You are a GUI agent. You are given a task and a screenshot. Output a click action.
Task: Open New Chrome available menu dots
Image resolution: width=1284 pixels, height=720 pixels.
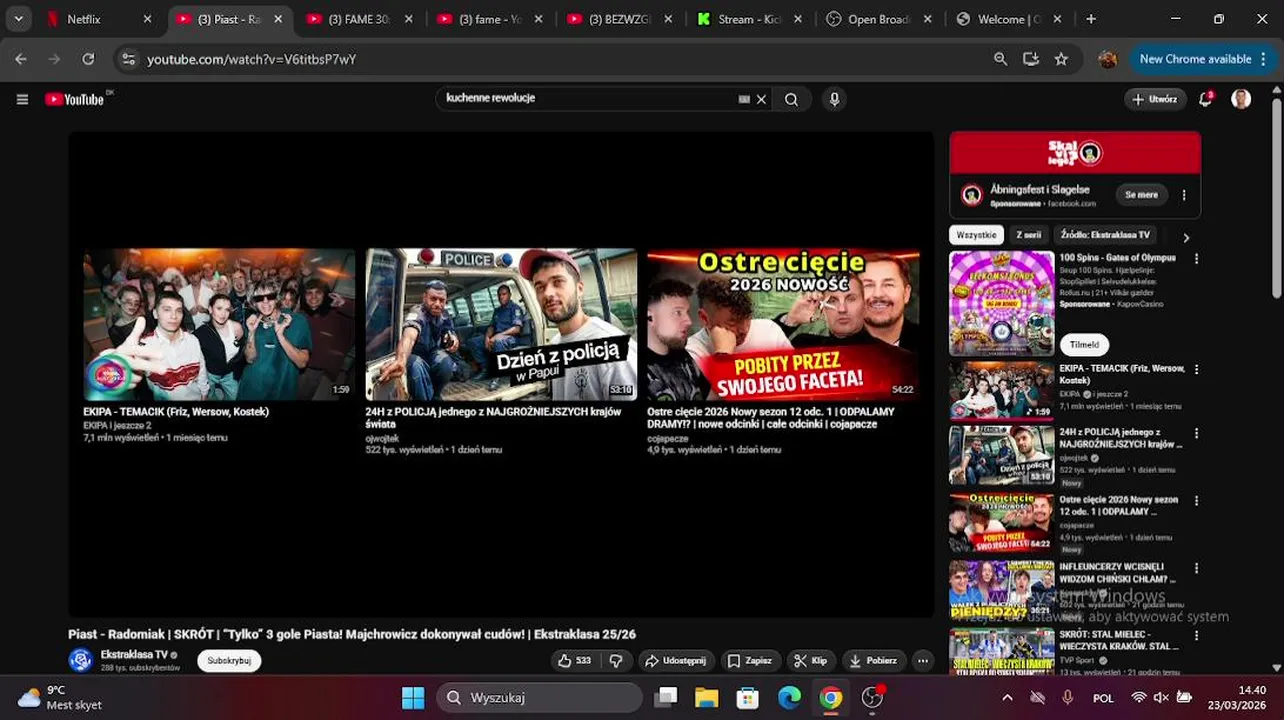pyautogui.click(x=1263, y=59)
